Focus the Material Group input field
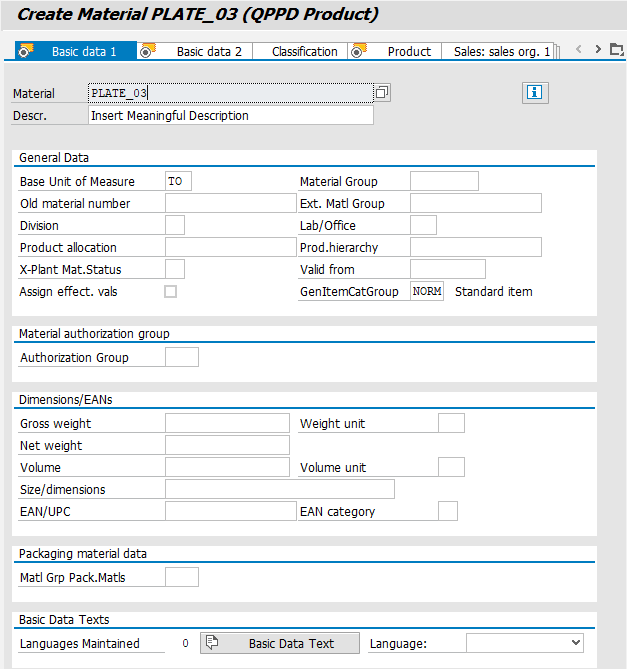627x669 pixels. click(x=444, y=181)
